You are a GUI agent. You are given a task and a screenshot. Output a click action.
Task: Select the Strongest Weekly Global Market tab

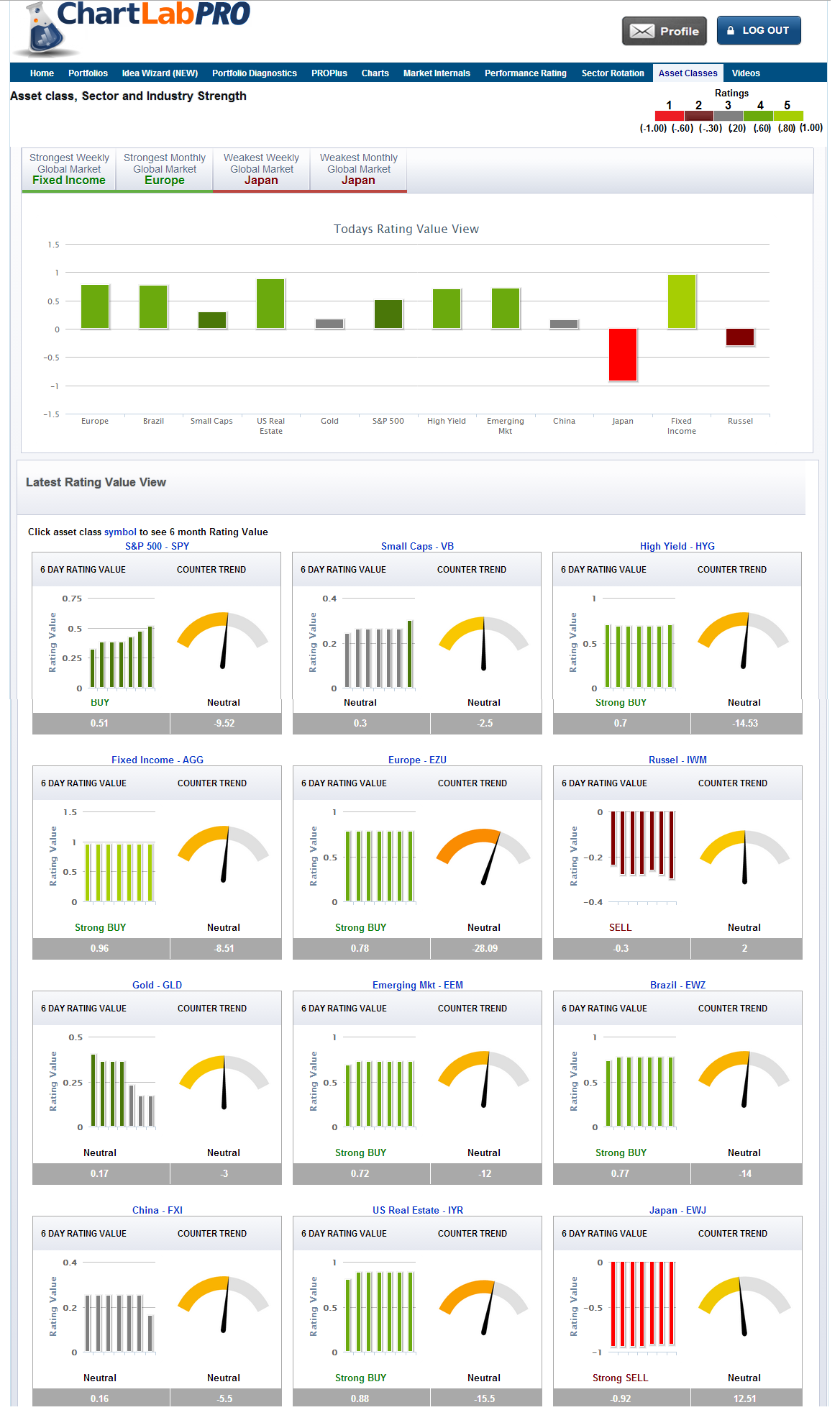69,170
